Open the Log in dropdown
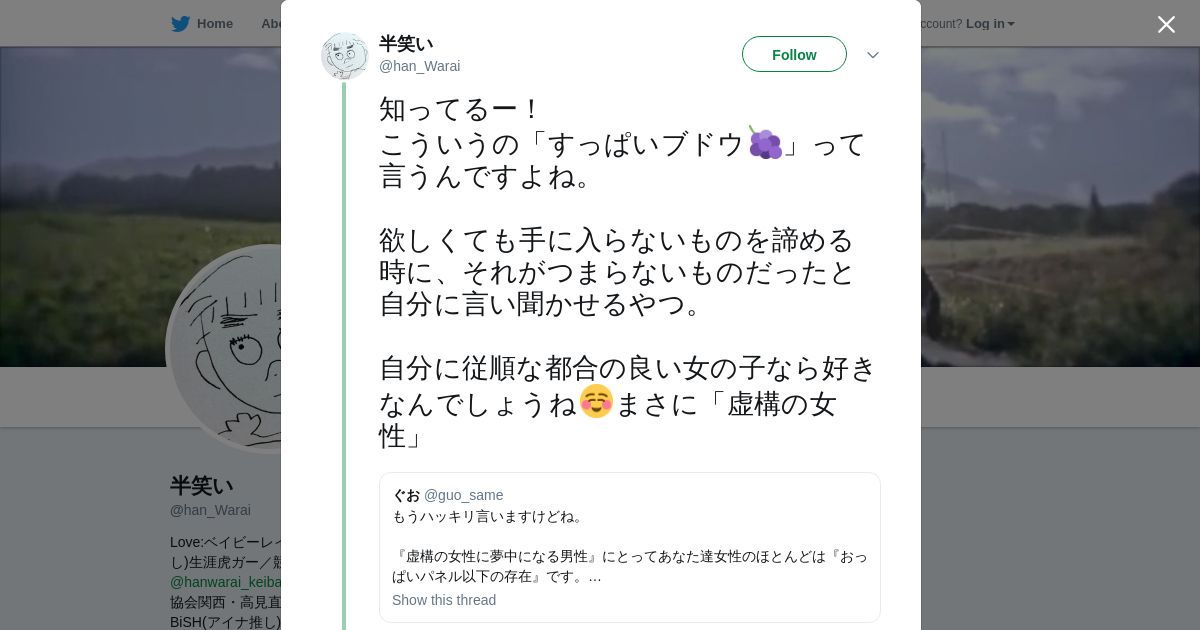The height and width of the screenshot is (630, 1200). pos(989,24)
